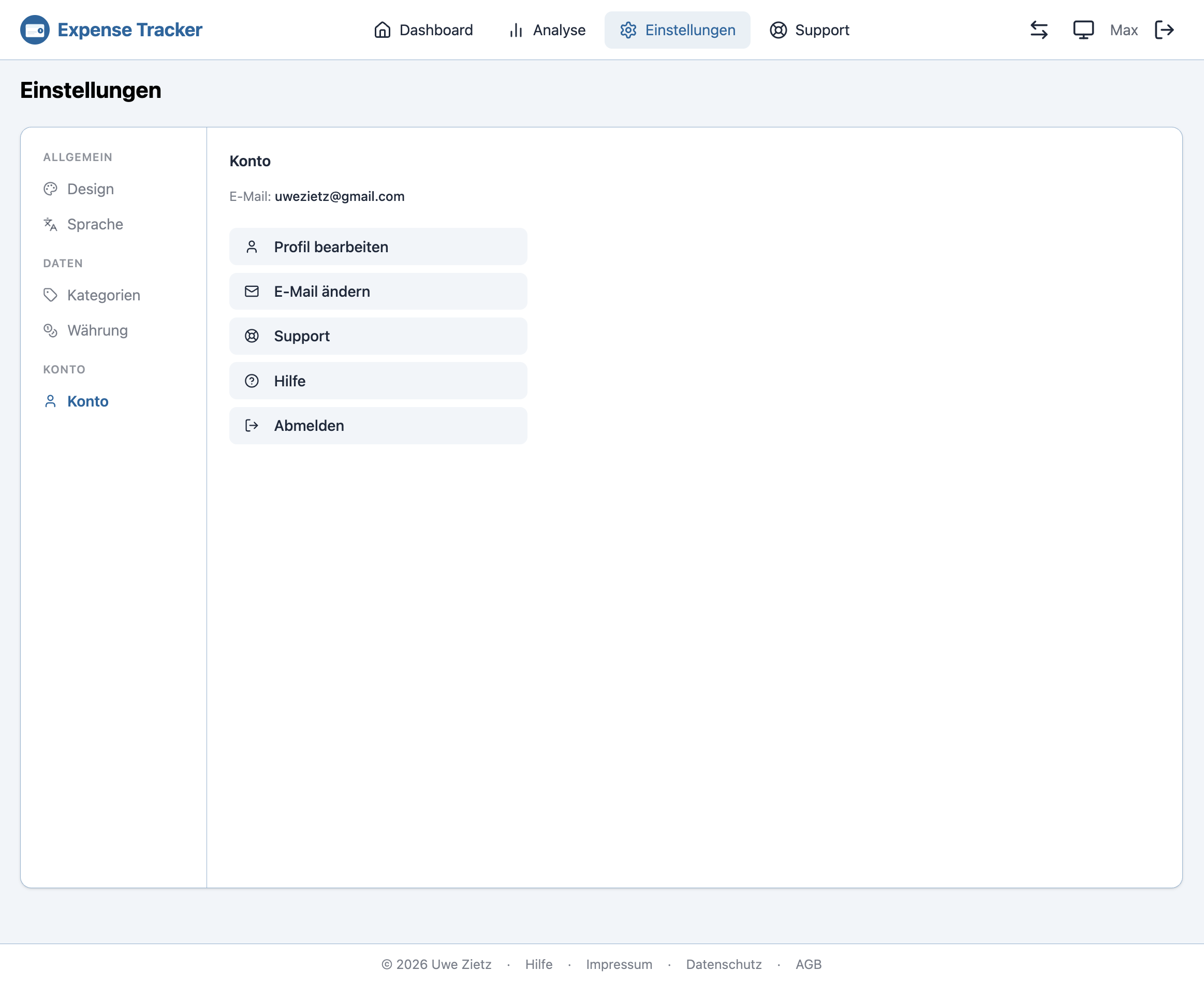Select Einstellungen in the top navigation
Viewport: 1204px width, 985px height.
[x=677, y=30]
